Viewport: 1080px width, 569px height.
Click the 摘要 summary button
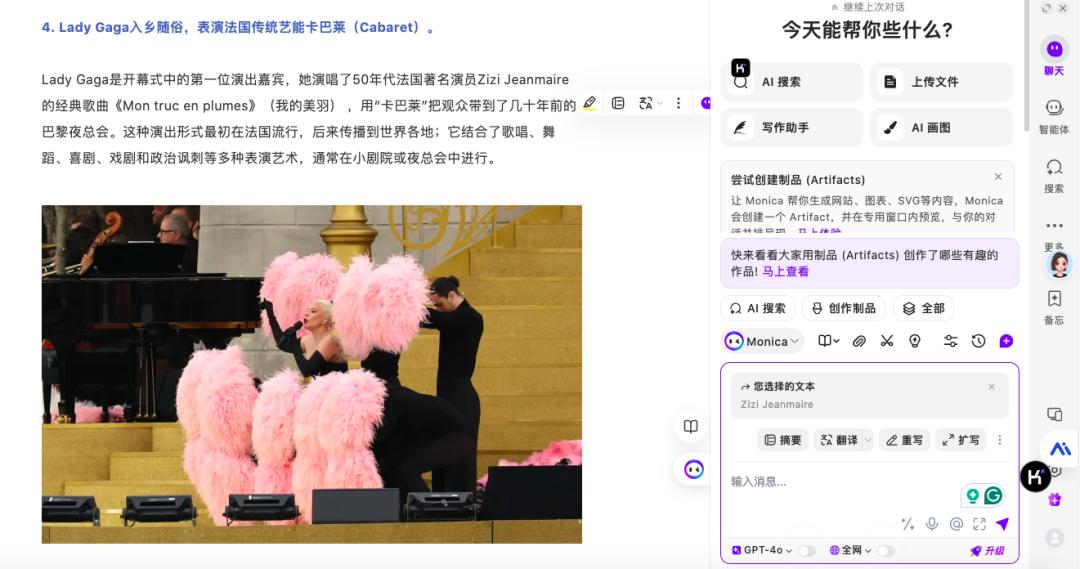783,439
